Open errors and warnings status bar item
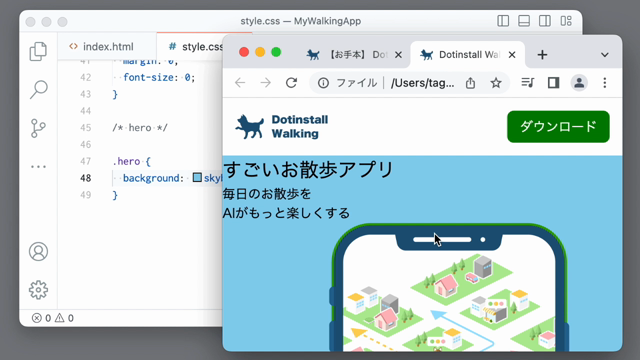 [x=53, y=318]
